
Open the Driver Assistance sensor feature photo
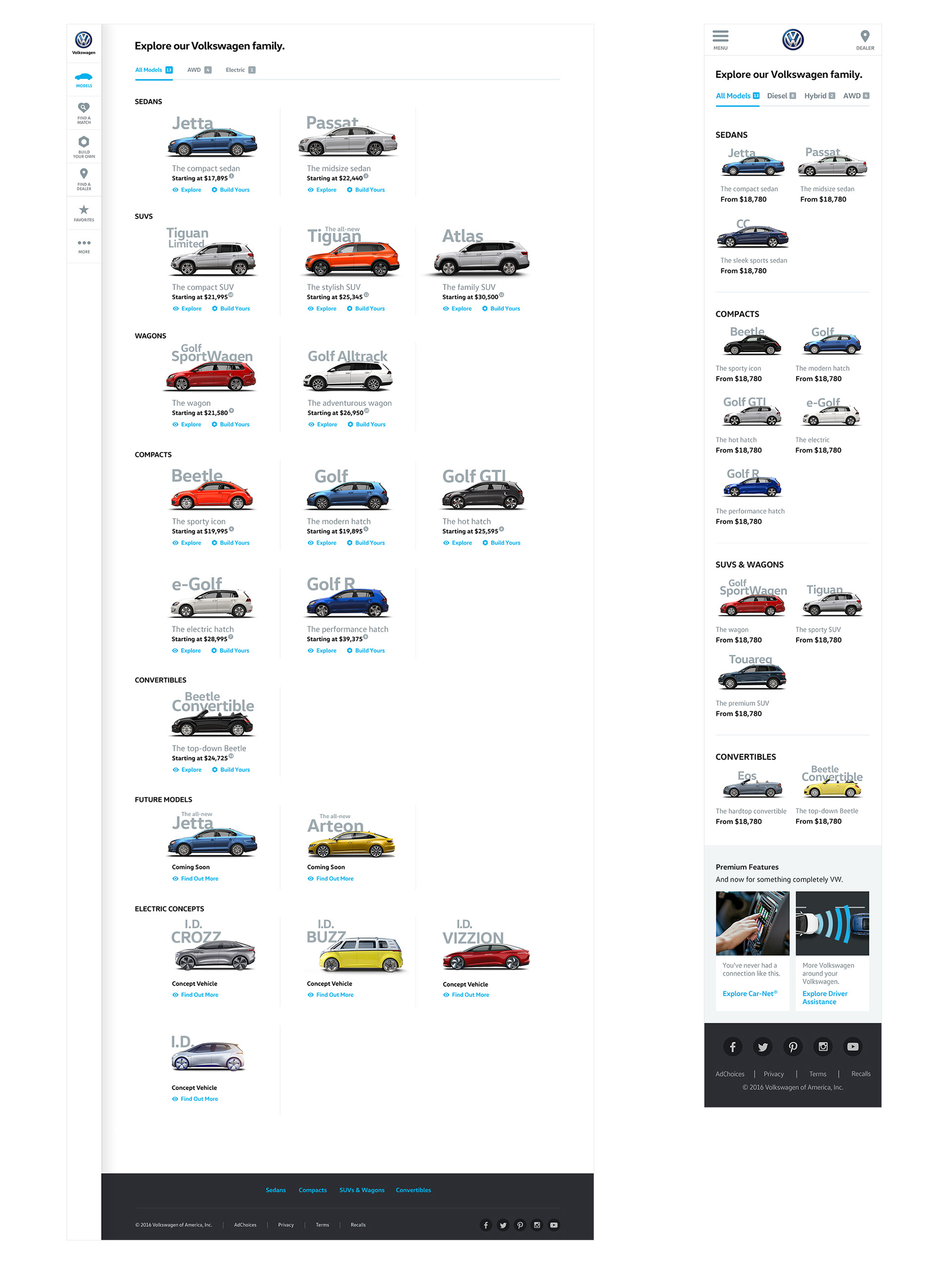pyautogui.click(x=832, y=923)
